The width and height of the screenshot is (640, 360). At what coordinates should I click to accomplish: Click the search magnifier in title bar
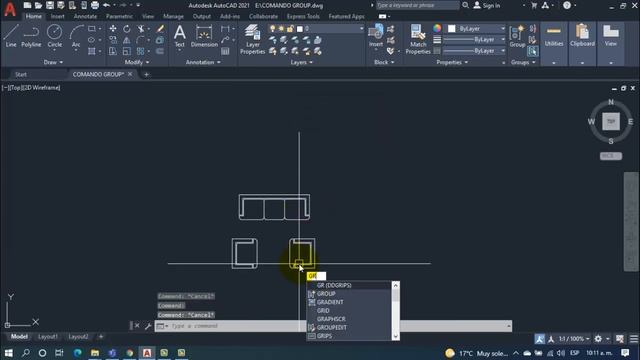(465, 5)
